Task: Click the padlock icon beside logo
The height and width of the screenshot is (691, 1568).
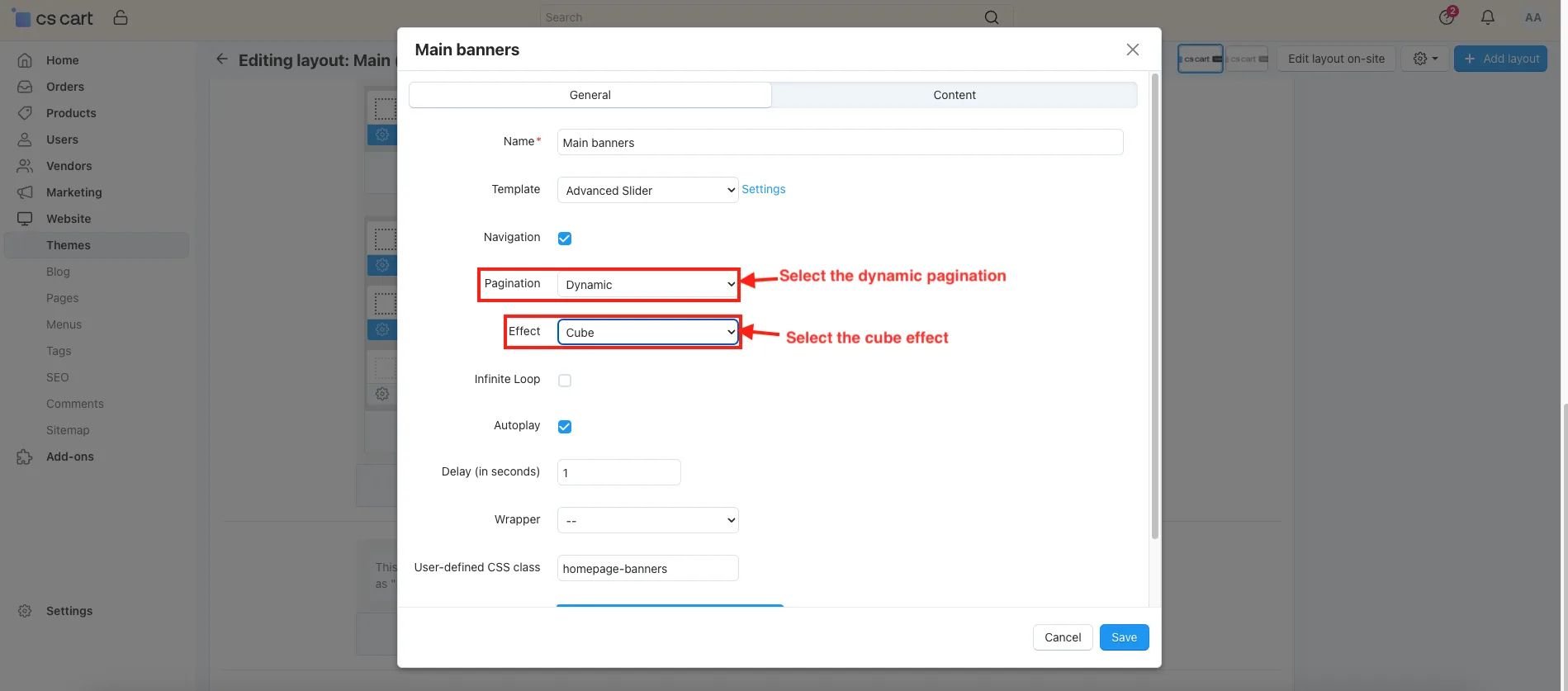Action: (x=121, y=17)
